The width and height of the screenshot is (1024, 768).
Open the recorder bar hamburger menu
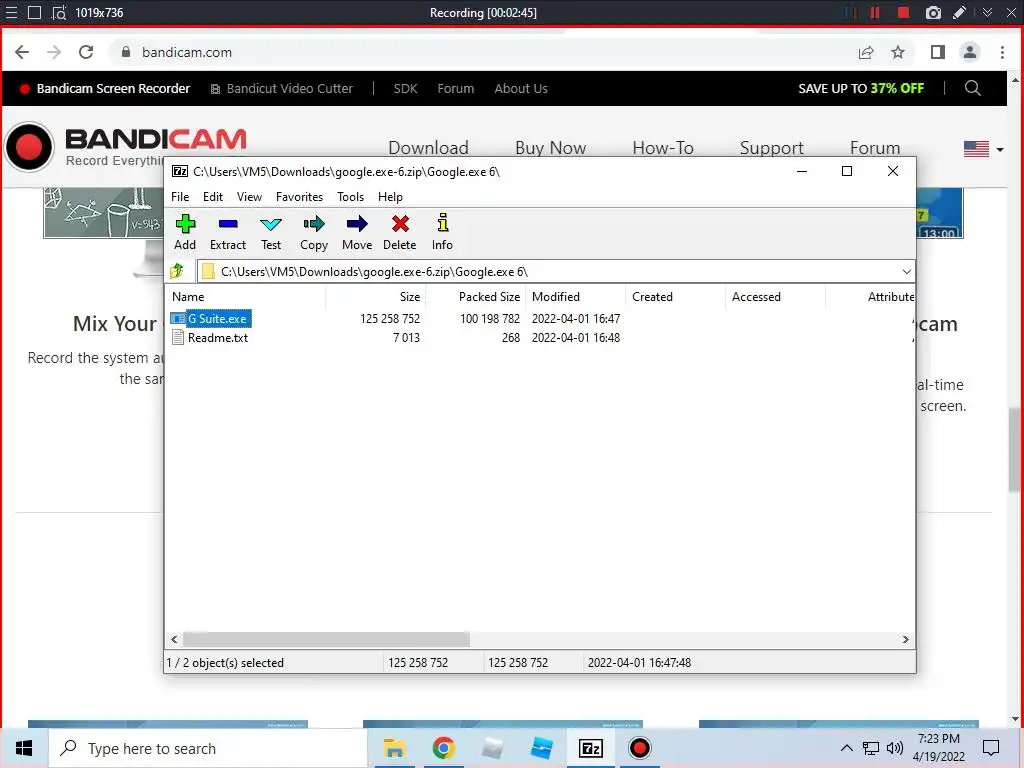(11, 12)
